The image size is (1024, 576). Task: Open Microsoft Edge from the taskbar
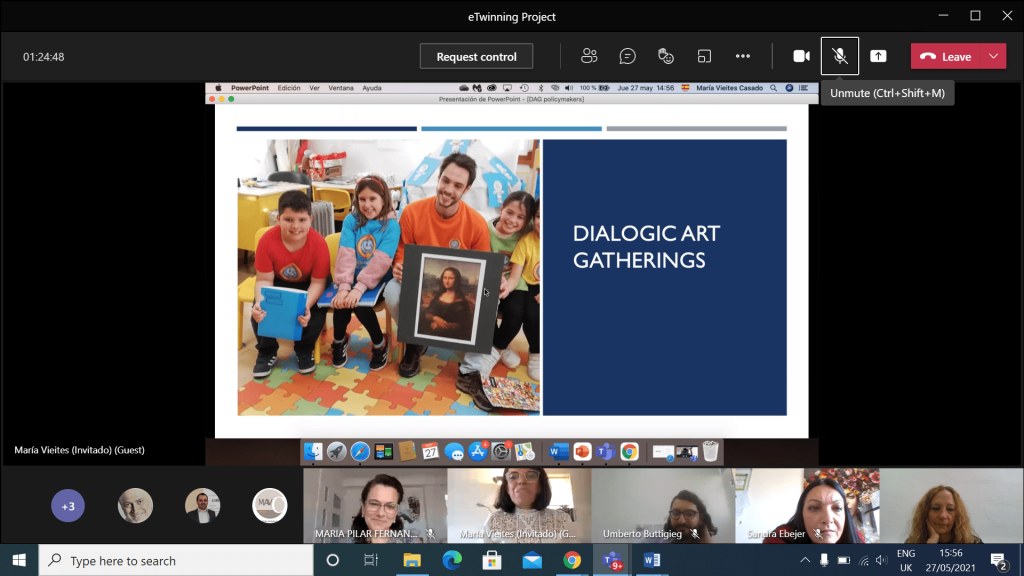coord(450,560)
